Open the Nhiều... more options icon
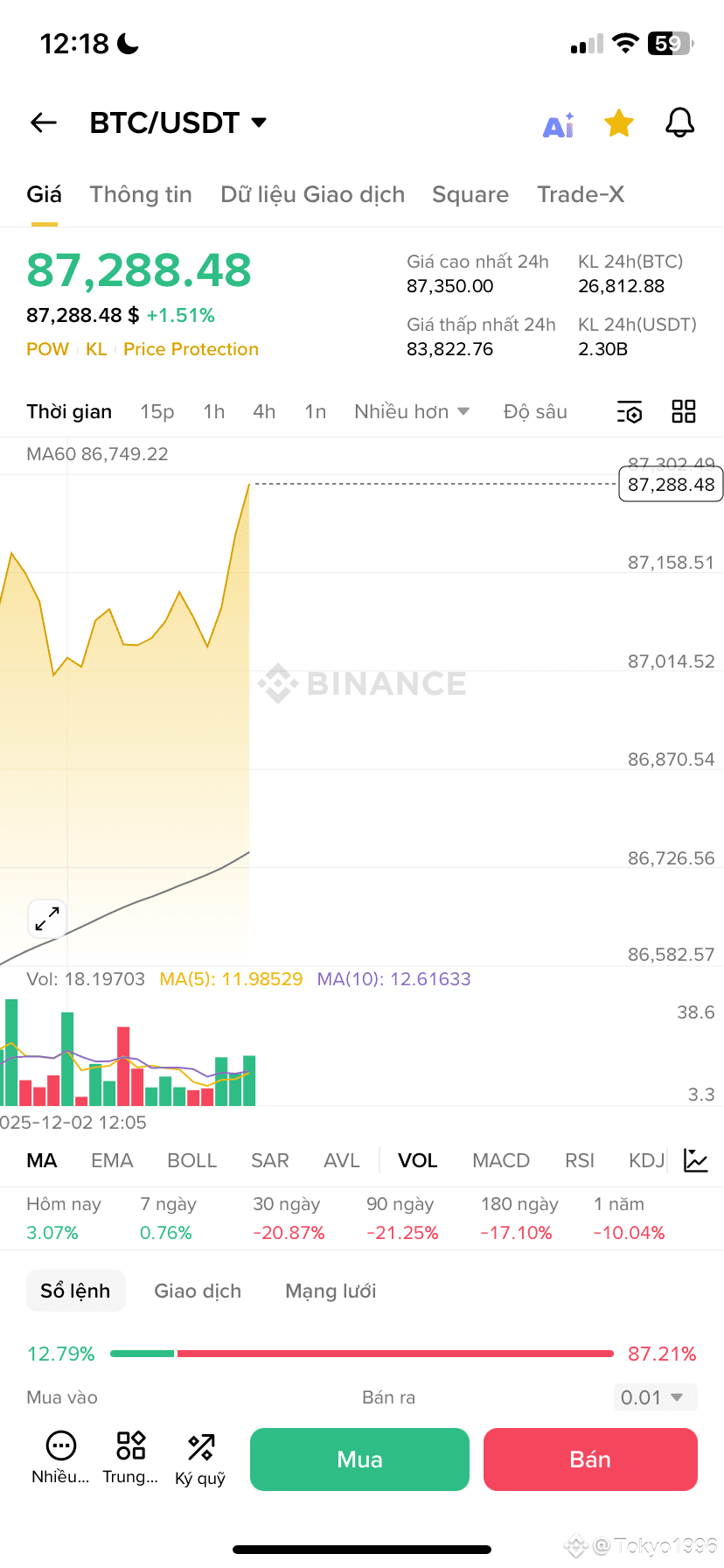The width and height of the screenshot is (724, 1568). [x=61, y=1459]
